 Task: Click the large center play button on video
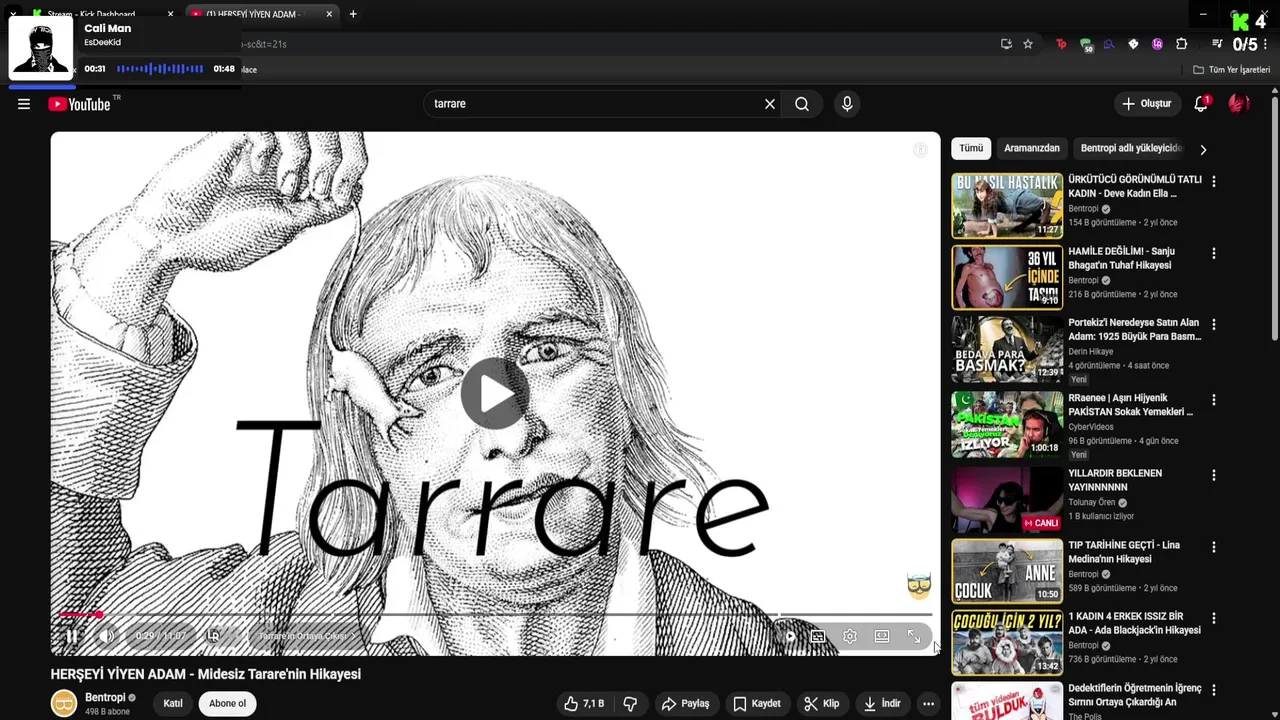495,394
